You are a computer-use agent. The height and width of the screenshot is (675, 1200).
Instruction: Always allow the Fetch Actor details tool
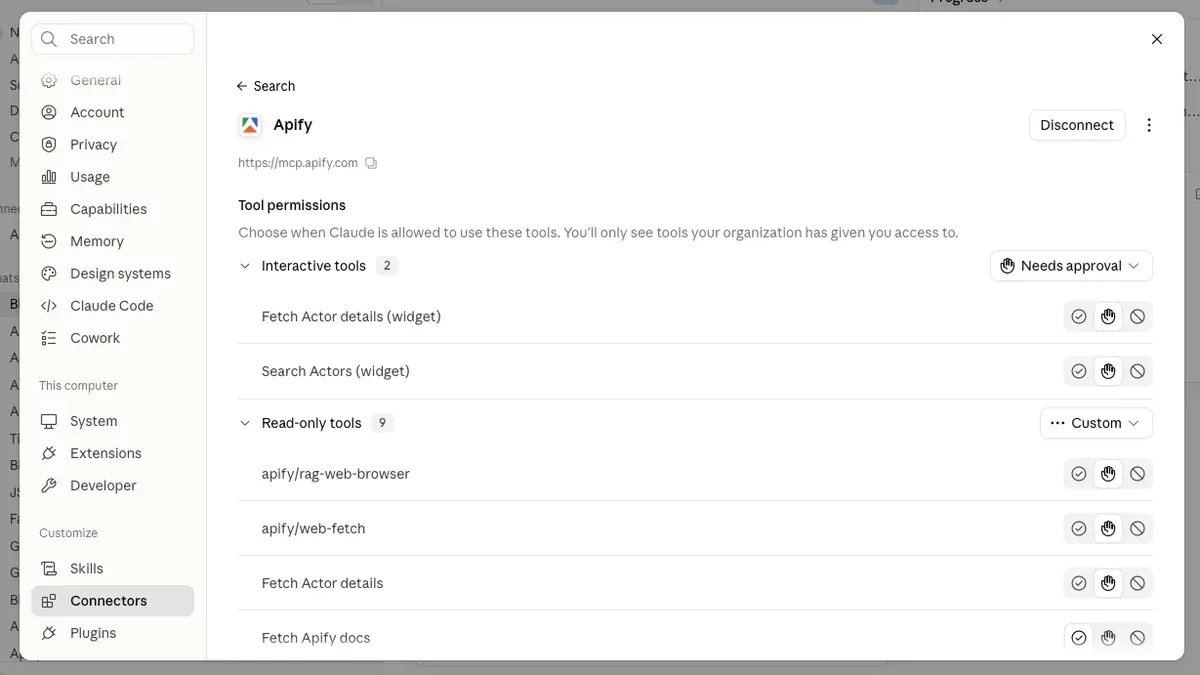point(1079,583)
